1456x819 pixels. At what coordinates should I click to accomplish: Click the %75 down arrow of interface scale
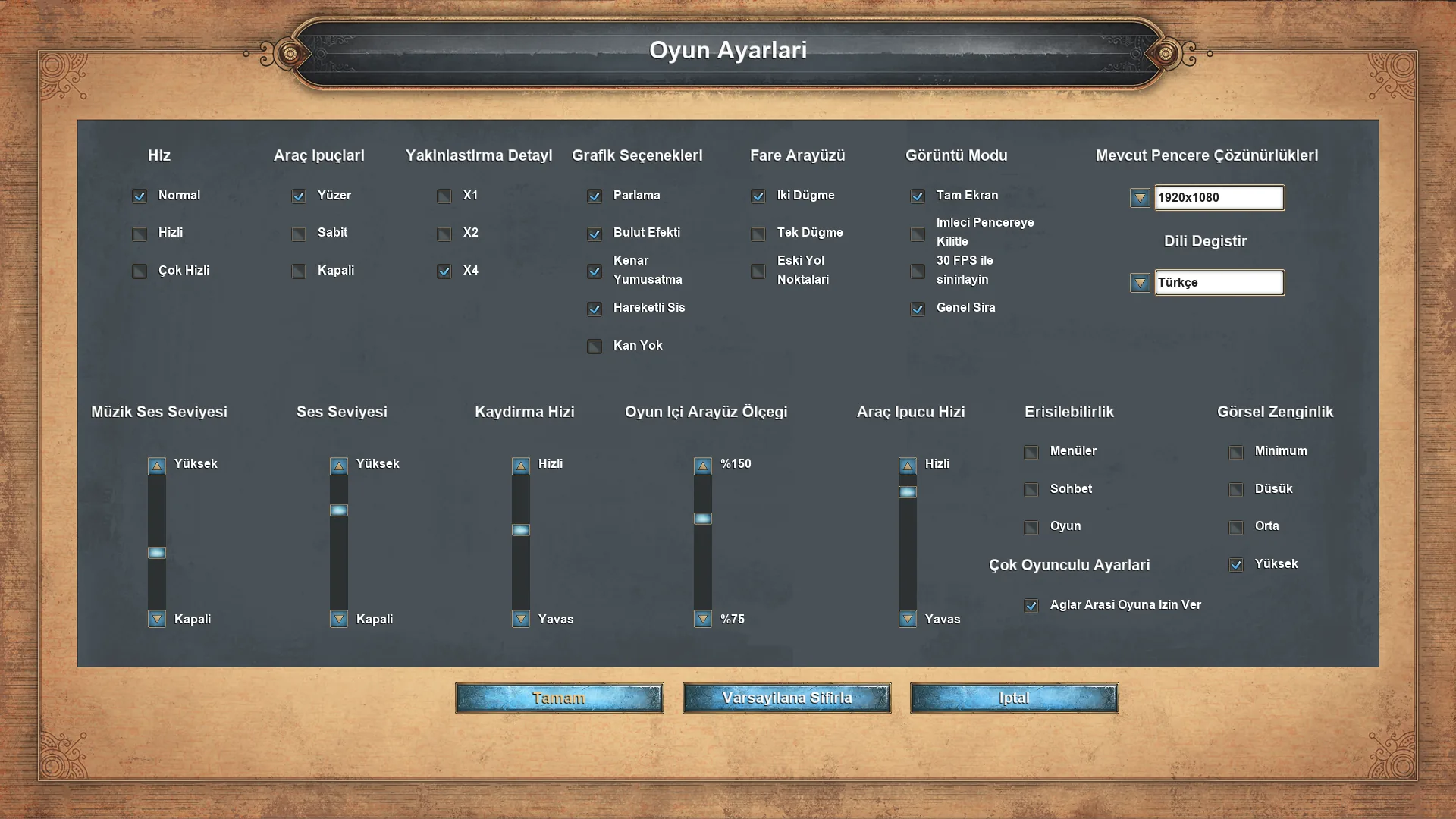coord(703,619)
